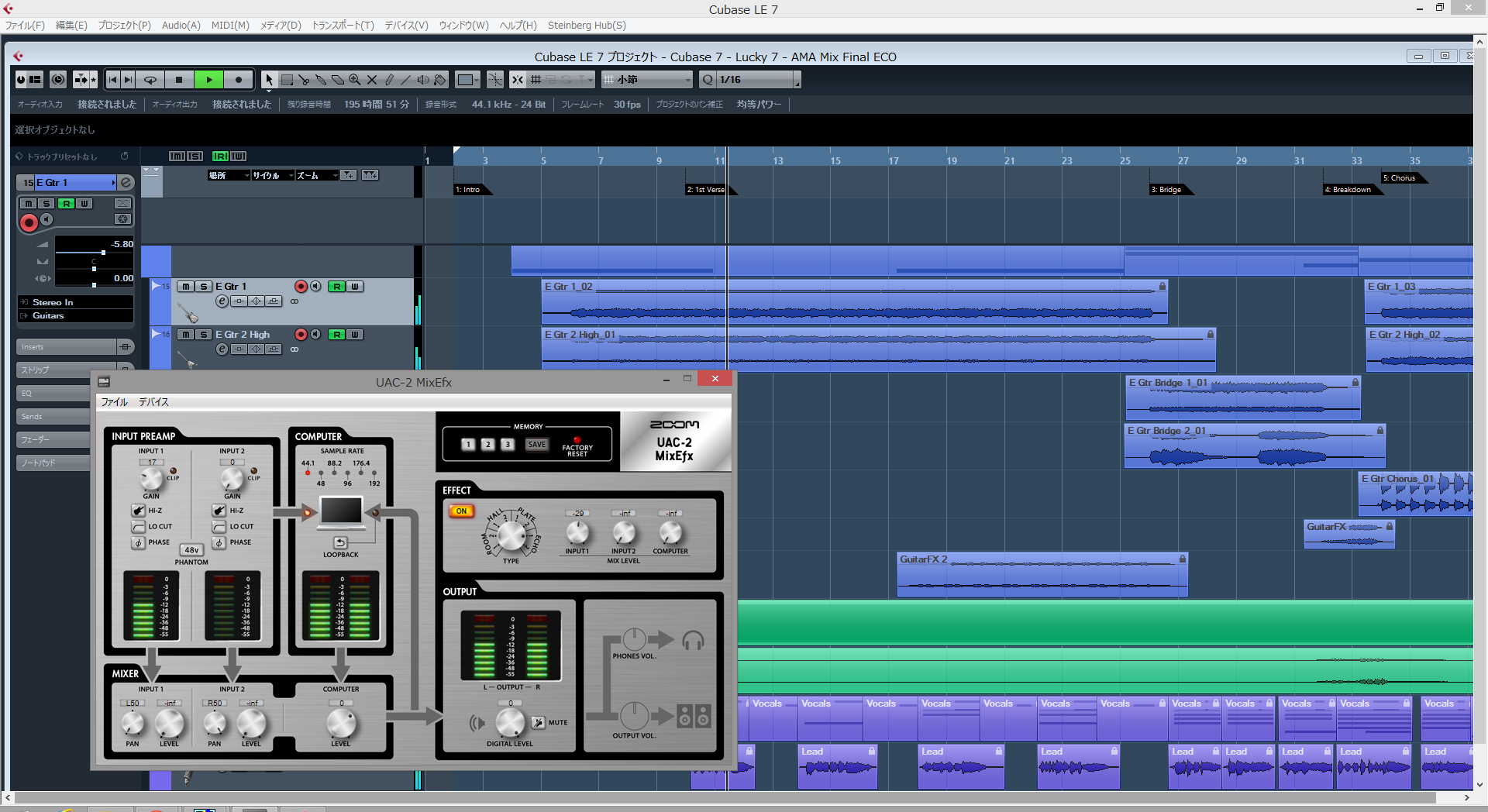Recall memory preset 1 in MixEfx
1488x812 pixels.
[x=468, y=445]
